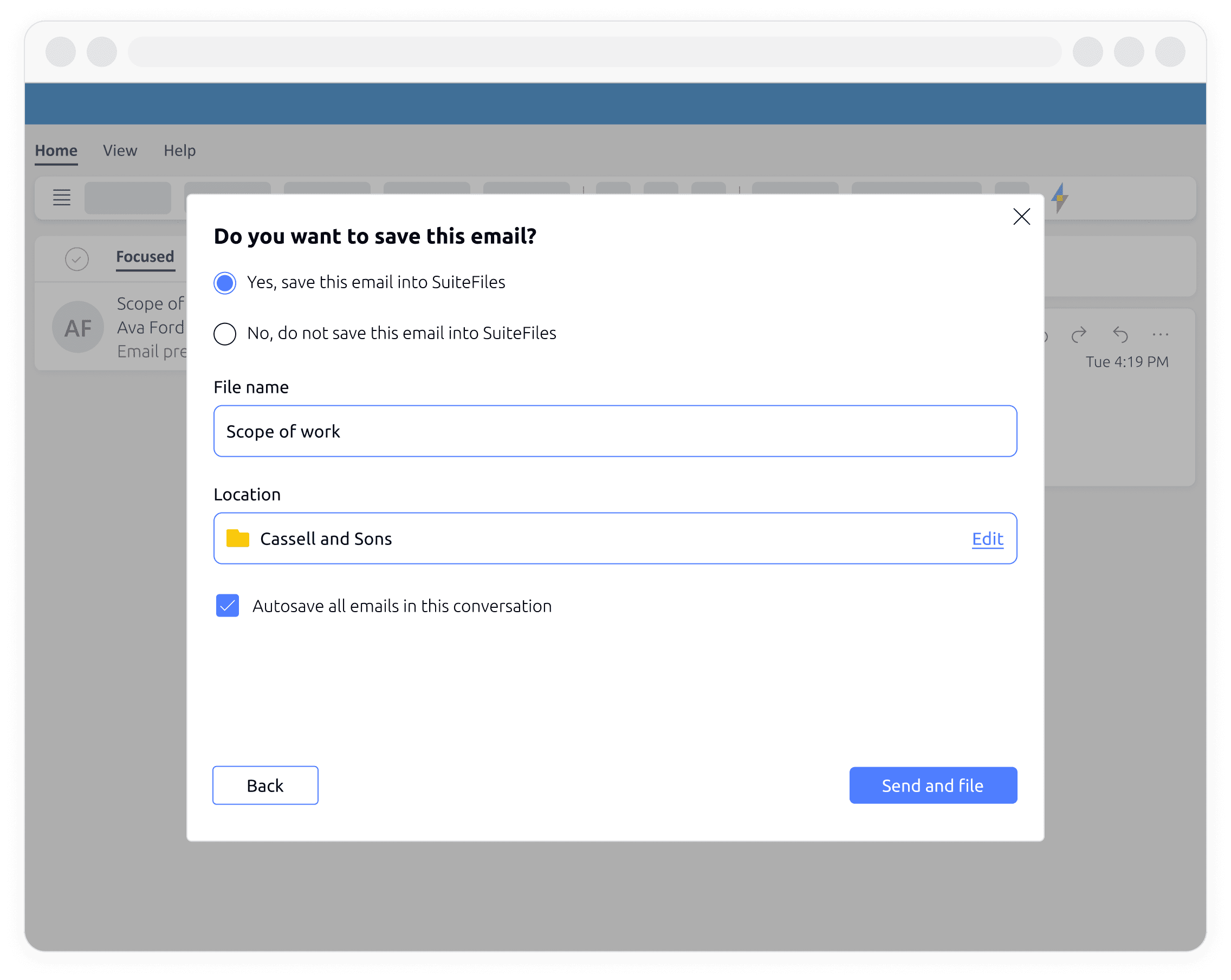Click the select-all circle checkmark icon
Viewport: 1231px width, 980px height.
tap(76, 259)
